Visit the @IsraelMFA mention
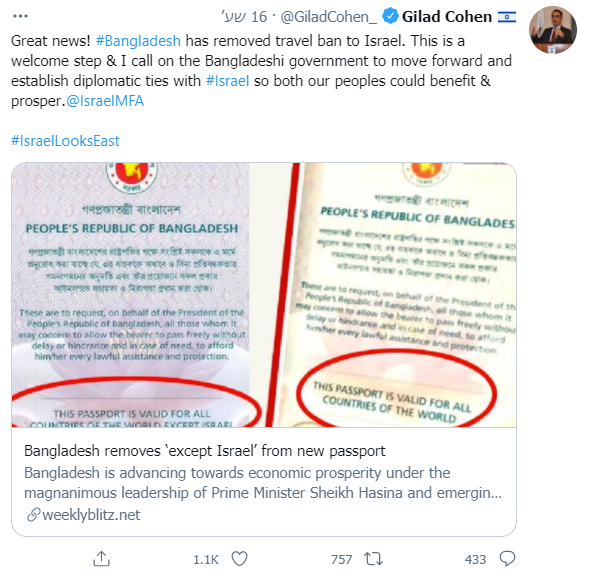 [x=105, y=101]
